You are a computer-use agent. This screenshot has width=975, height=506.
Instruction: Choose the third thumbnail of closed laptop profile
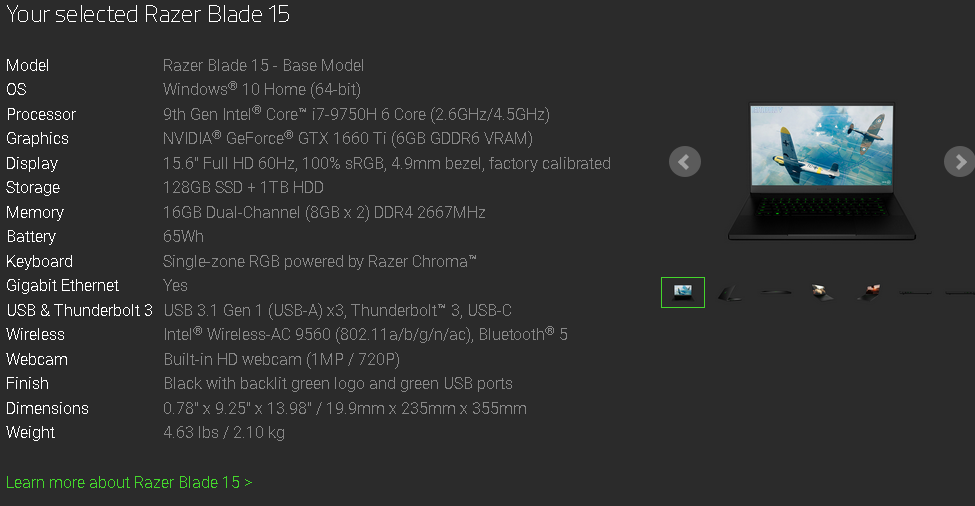click(x=777, y=292)
